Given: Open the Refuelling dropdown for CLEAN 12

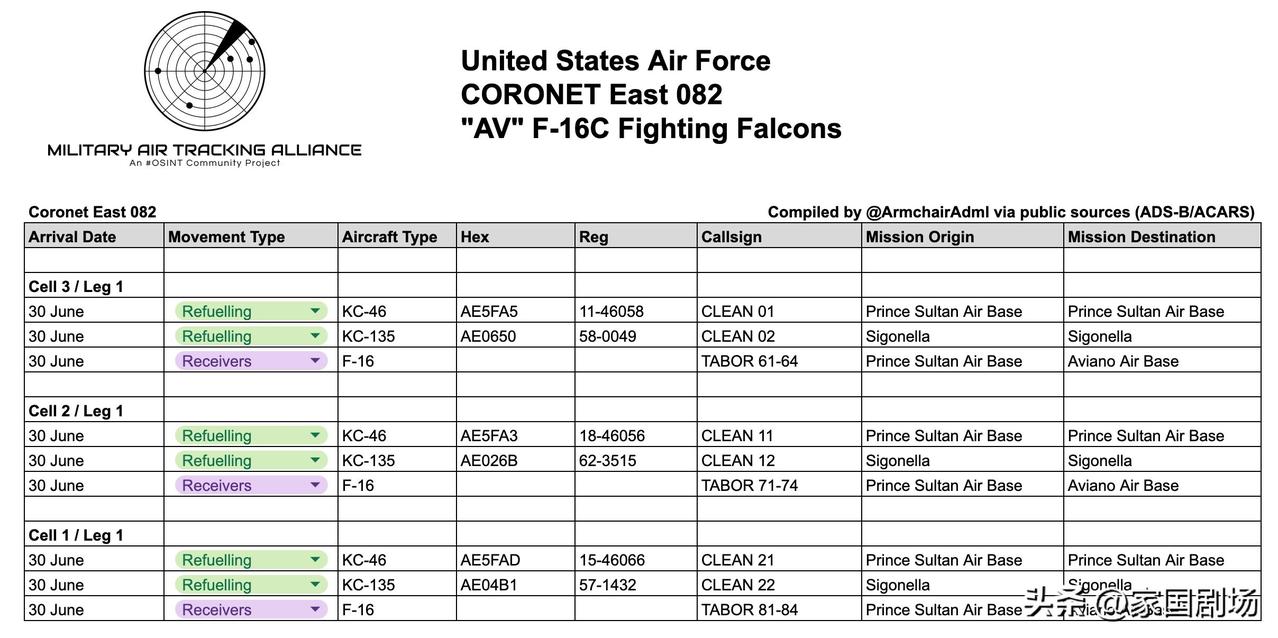Looking at the screenshot, I should 251,461.
